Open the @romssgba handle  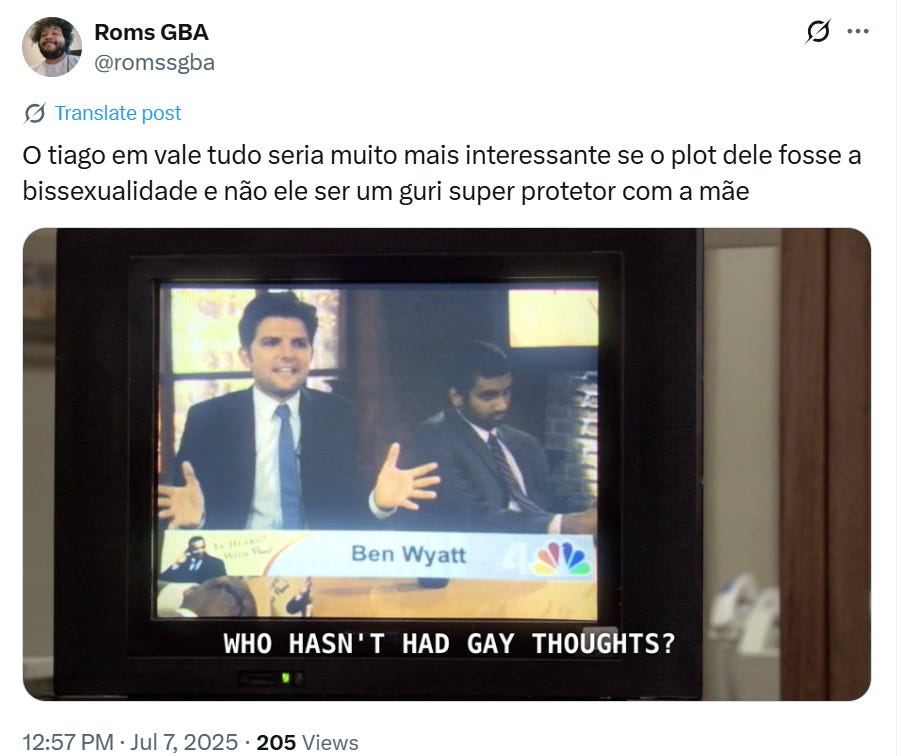click(154, 62)
